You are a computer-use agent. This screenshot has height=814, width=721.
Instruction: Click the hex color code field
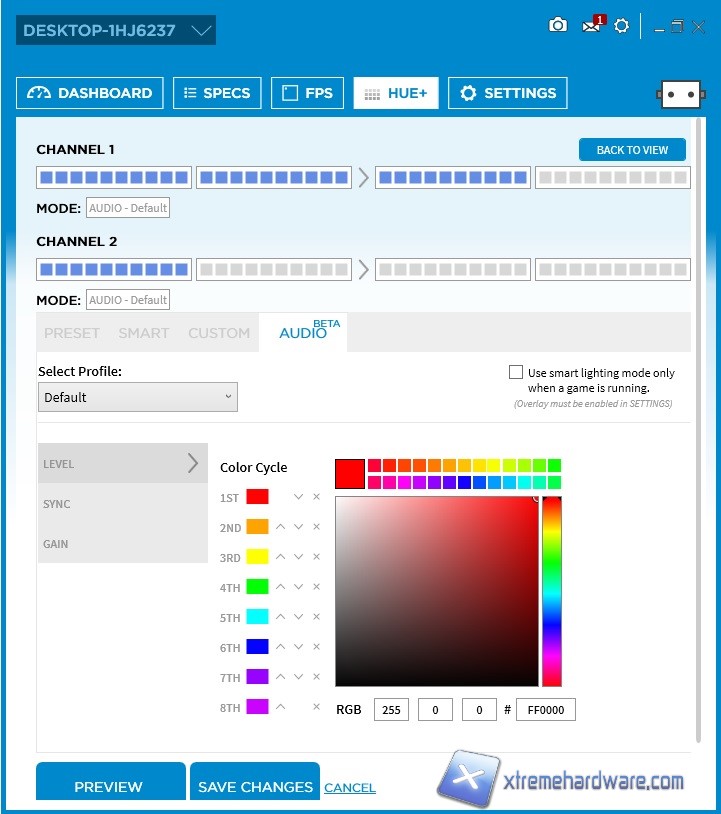(546, 710)
